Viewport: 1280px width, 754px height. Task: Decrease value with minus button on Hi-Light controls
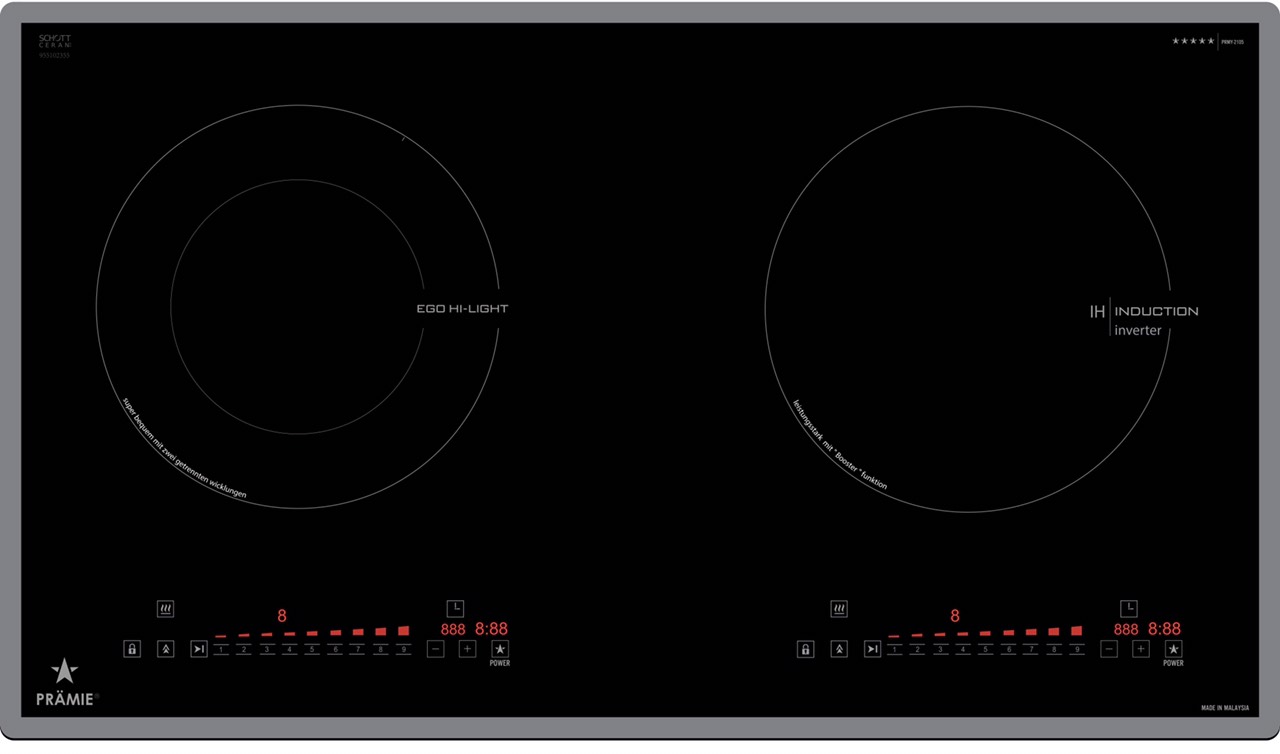click(x=435, y=649)
